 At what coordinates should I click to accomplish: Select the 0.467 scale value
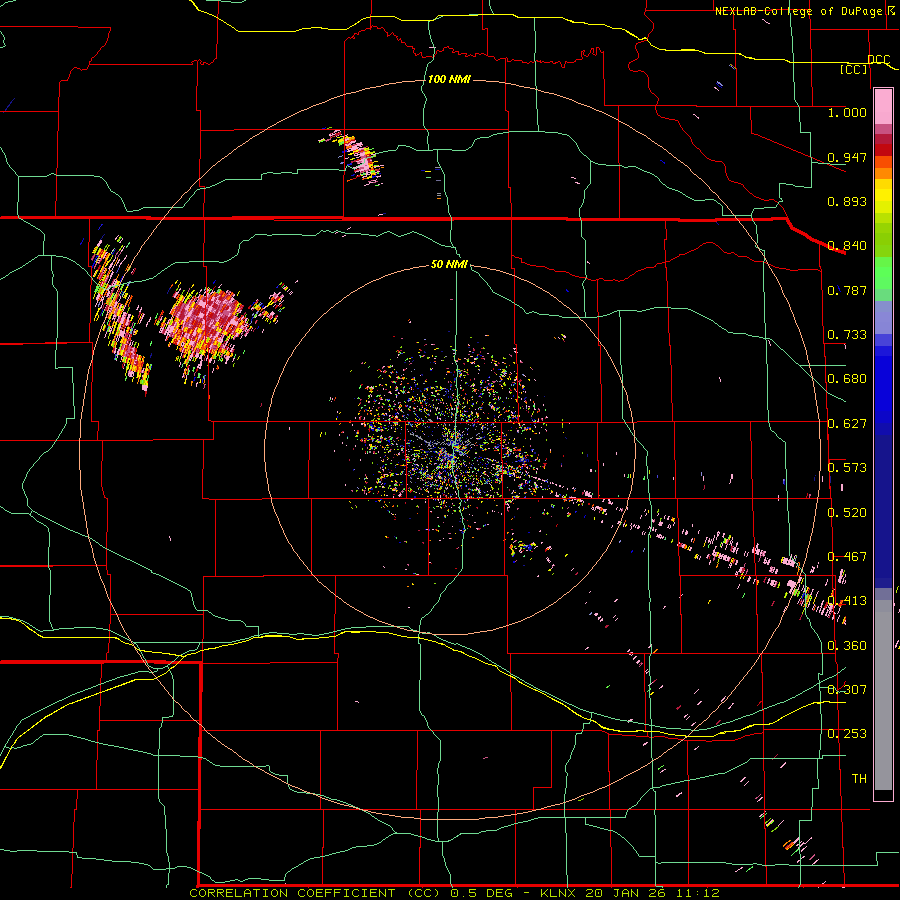coord(847,557)
